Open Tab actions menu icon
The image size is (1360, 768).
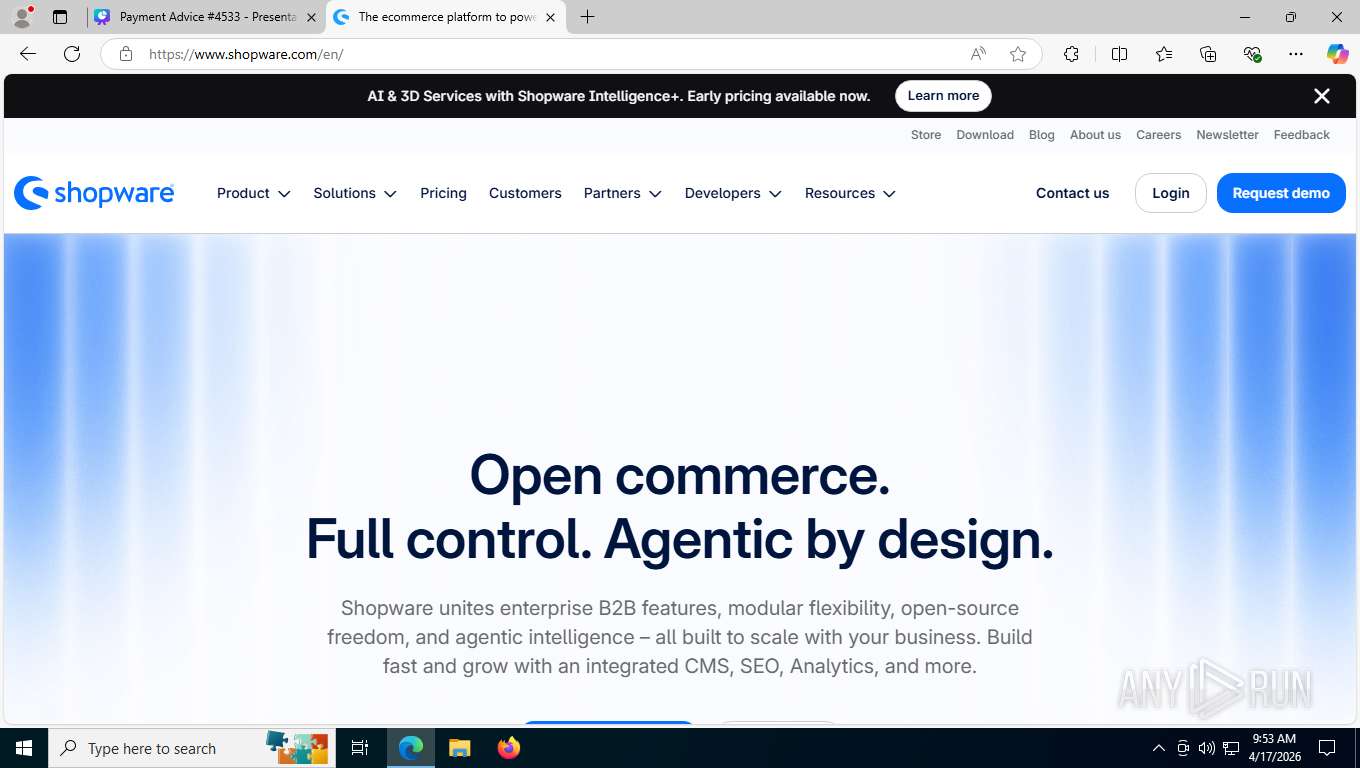click(60, 17)
